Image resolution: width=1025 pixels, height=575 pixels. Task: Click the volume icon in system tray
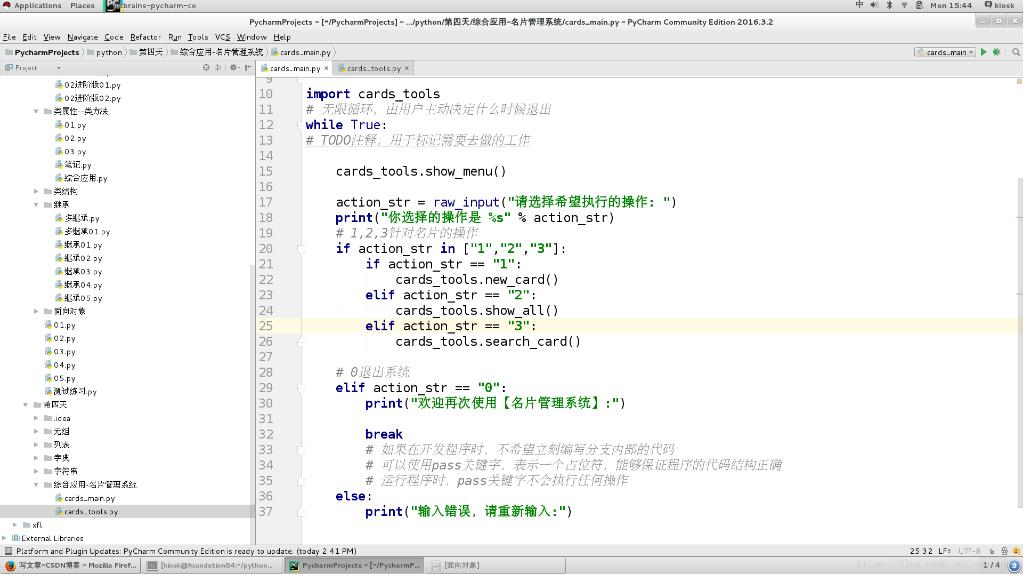(x=874, y=5)
